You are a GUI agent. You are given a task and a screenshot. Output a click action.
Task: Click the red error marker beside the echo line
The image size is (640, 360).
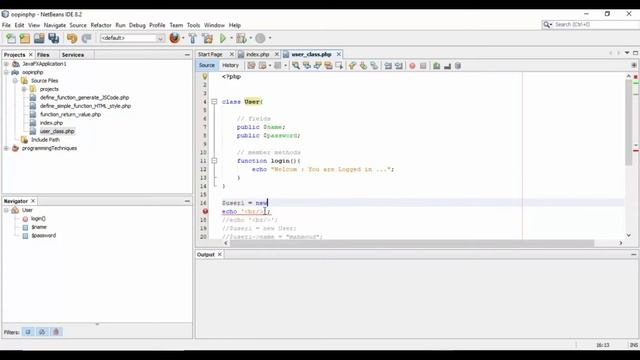205,211
